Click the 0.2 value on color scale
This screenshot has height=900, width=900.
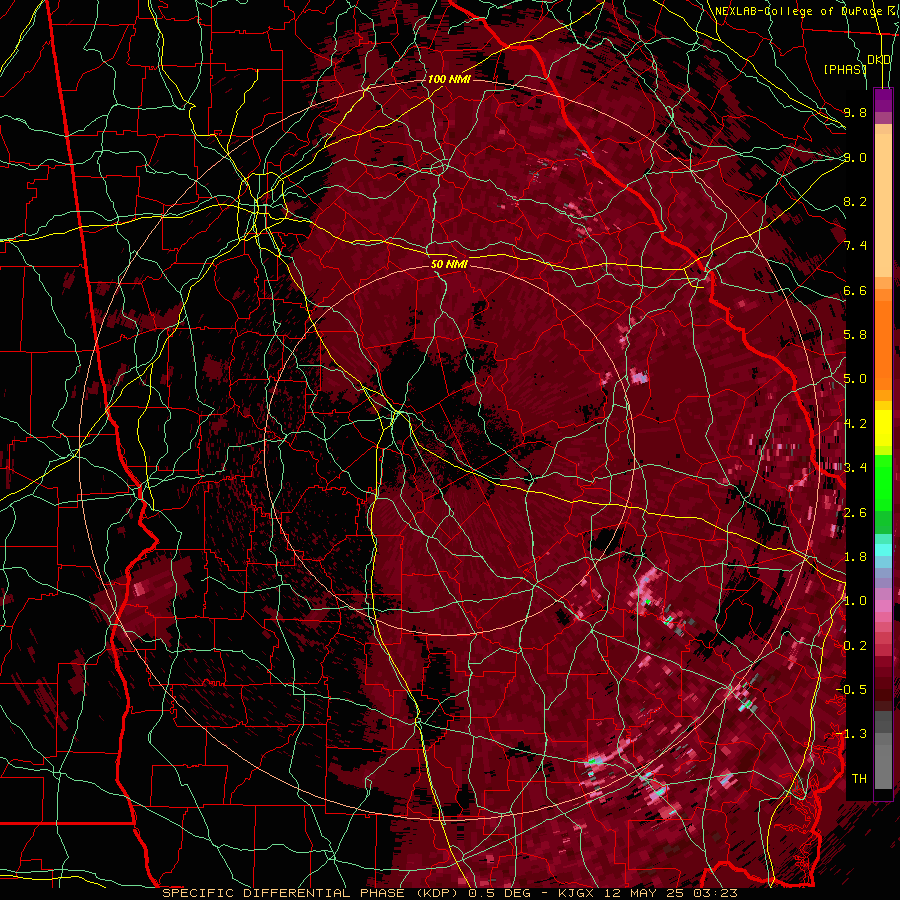click(855, 646)
